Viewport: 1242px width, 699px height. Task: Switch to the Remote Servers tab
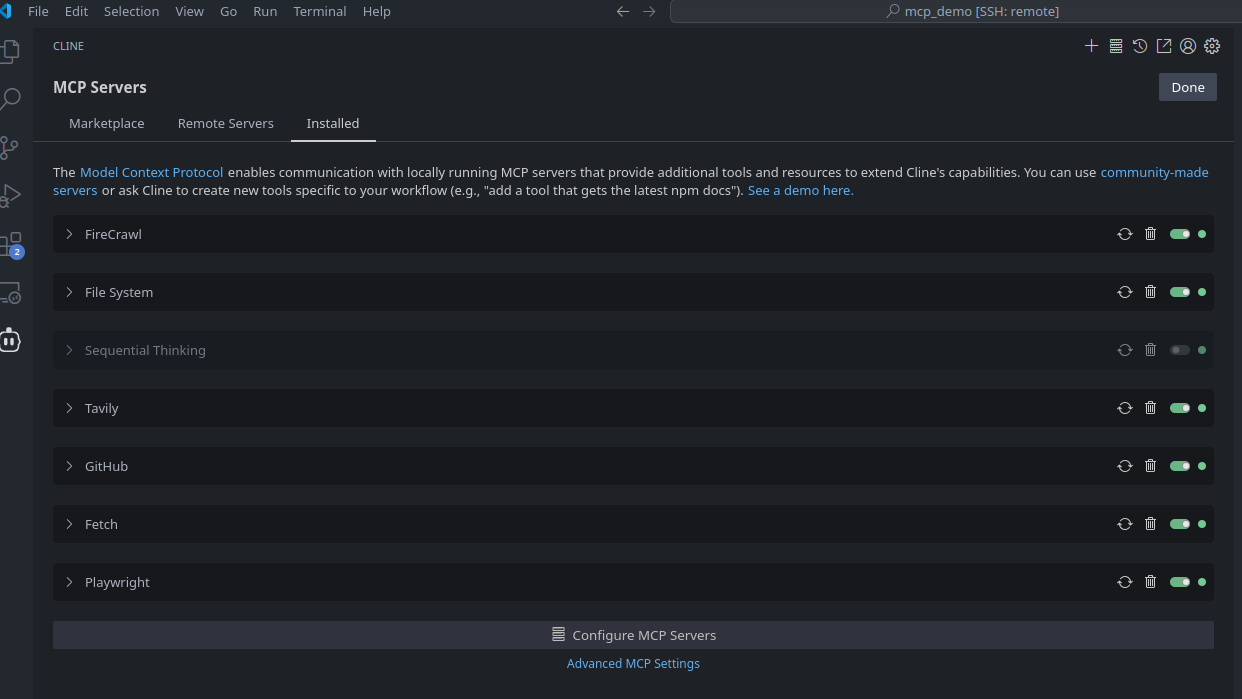pos(226,123)
